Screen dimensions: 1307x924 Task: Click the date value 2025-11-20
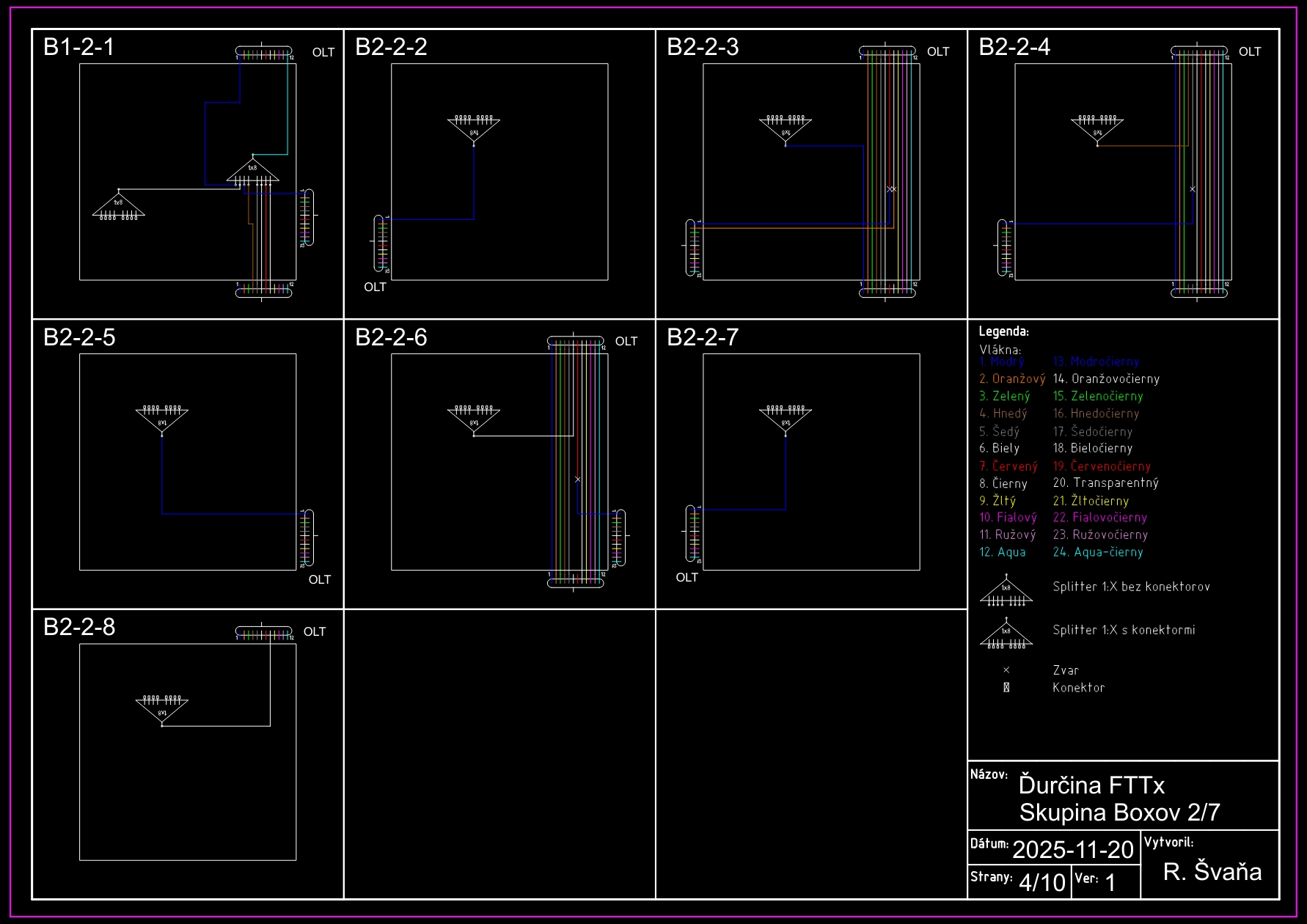tap(1073, 849)
